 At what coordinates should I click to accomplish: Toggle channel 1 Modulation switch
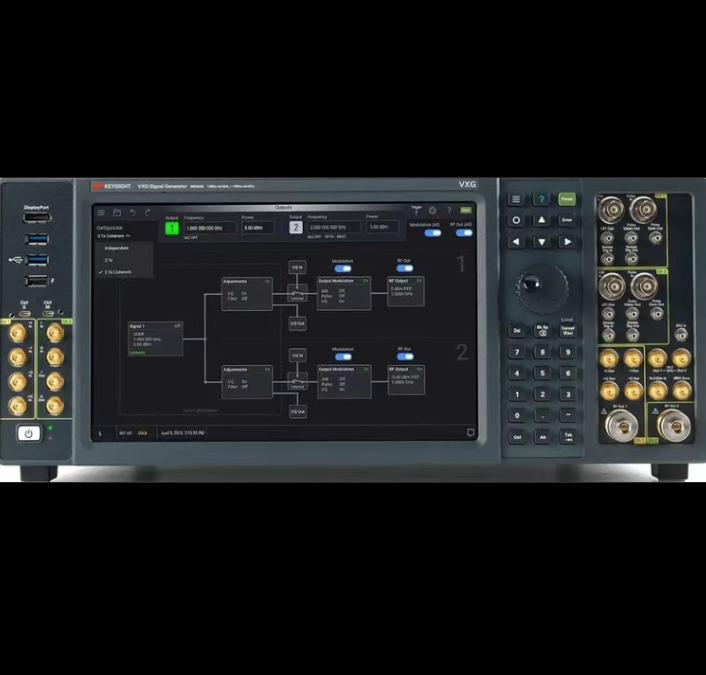[343, 268]
